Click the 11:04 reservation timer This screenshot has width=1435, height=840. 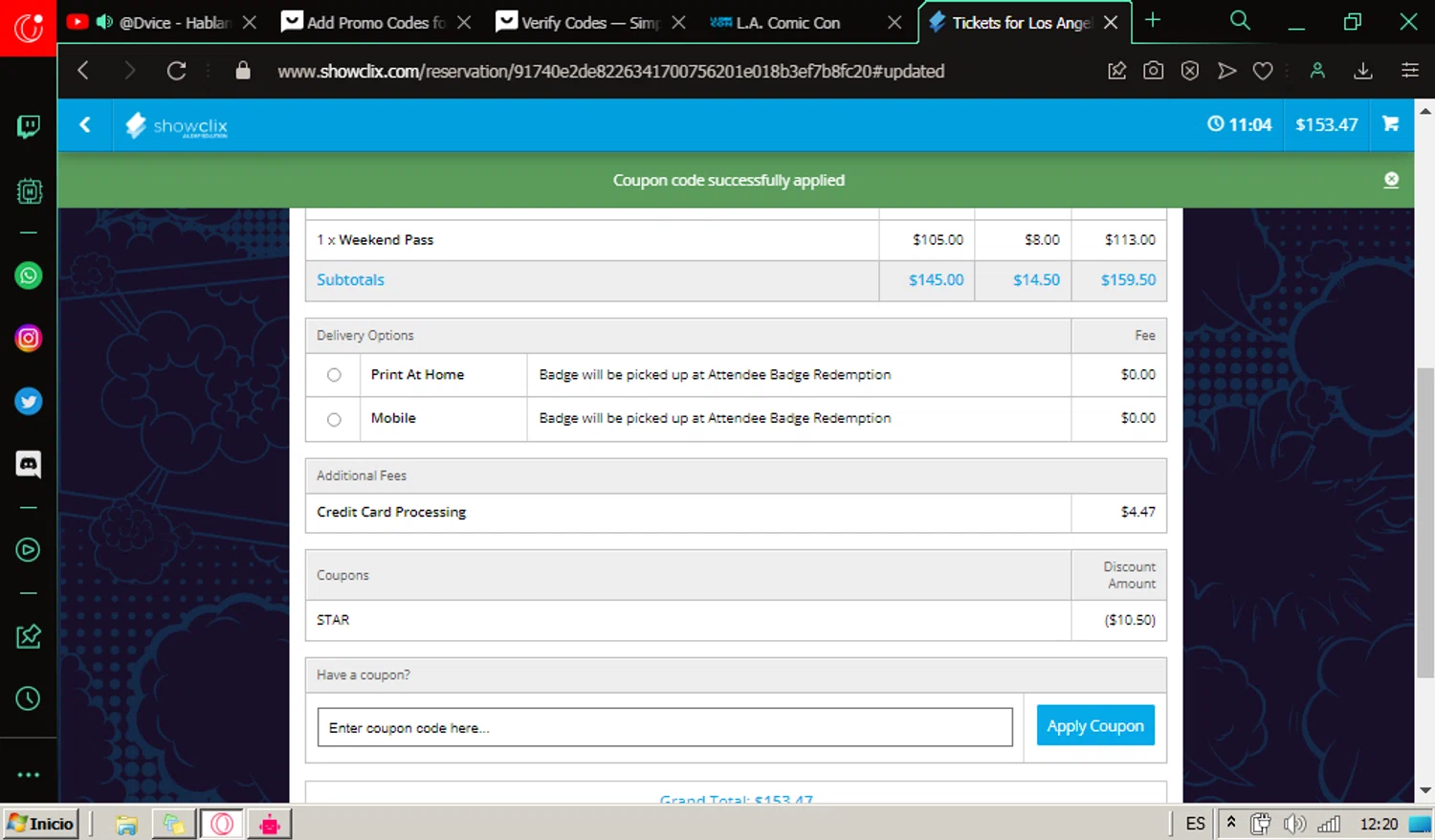1239,124
